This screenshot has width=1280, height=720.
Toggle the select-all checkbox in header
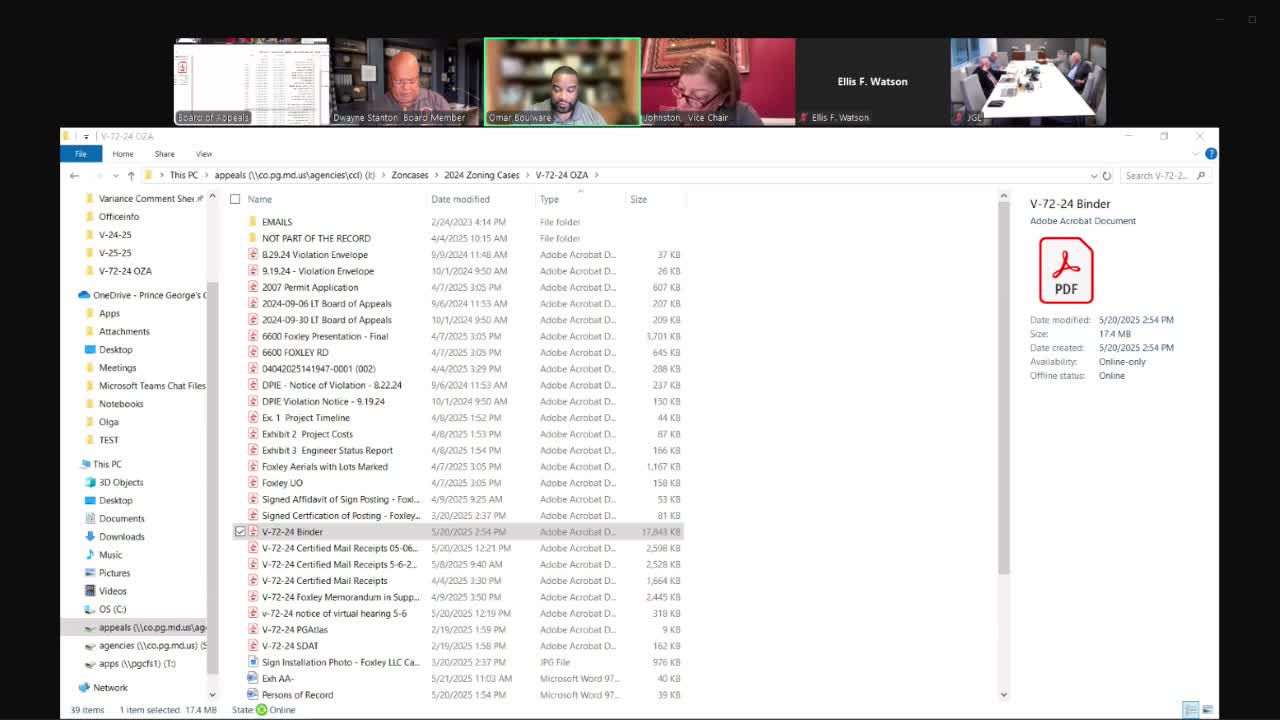point(235,199)
